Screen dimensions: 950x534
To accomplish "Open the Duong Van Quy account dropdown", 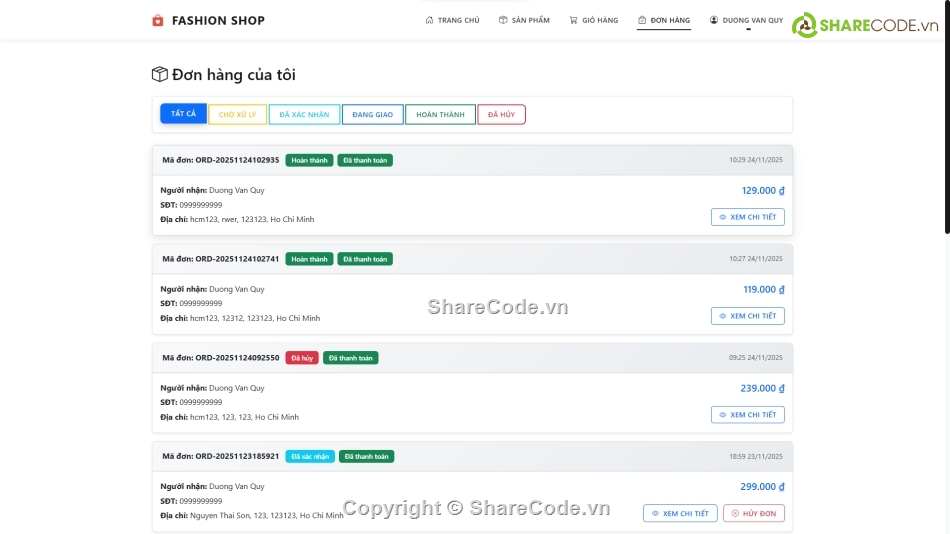I will click(x=746, y=21).
